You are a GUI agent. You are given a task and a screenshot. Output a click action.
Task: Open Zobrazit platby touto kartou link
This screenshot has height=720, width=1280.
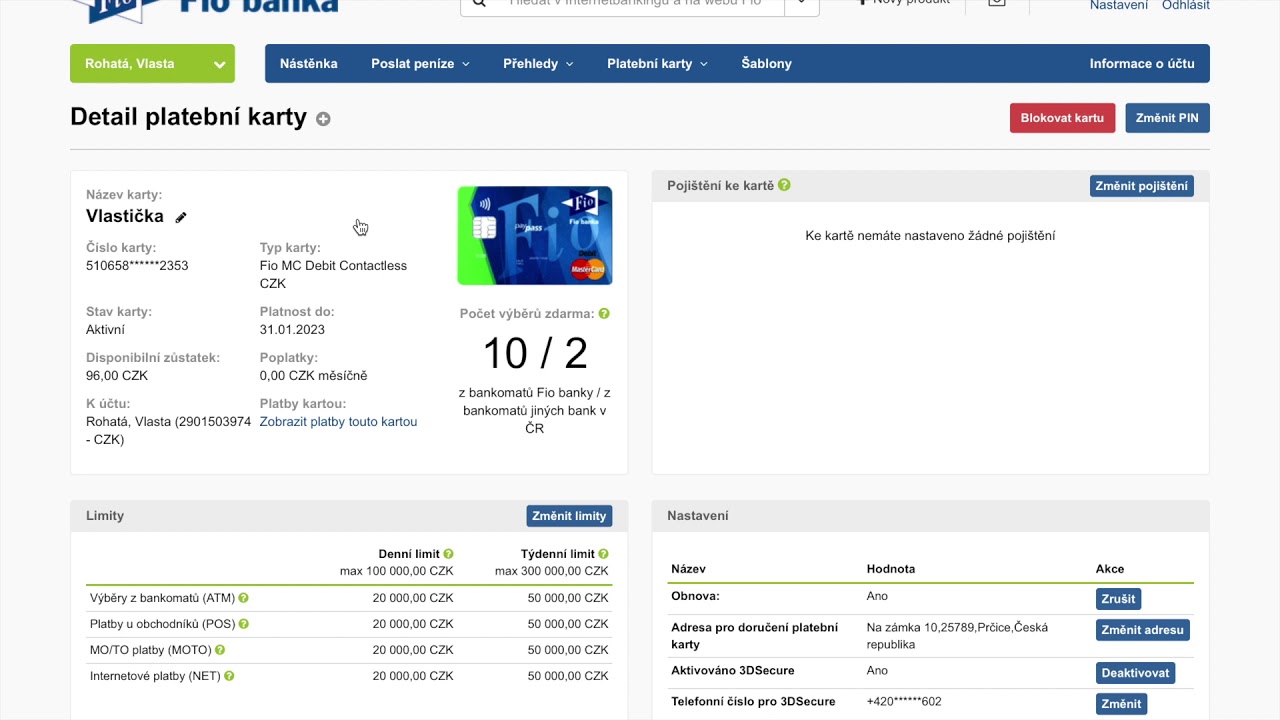(338, 422)
